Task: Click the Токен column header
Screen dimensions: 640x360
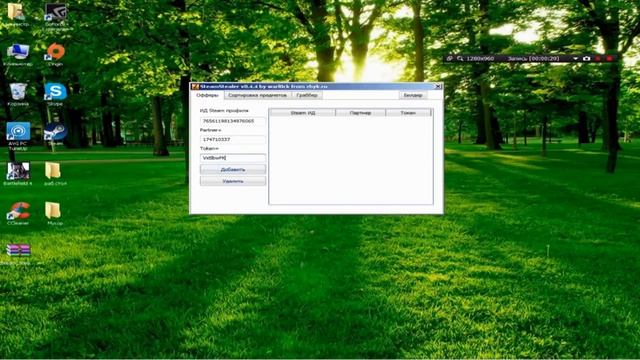Action: pos(408,113)
